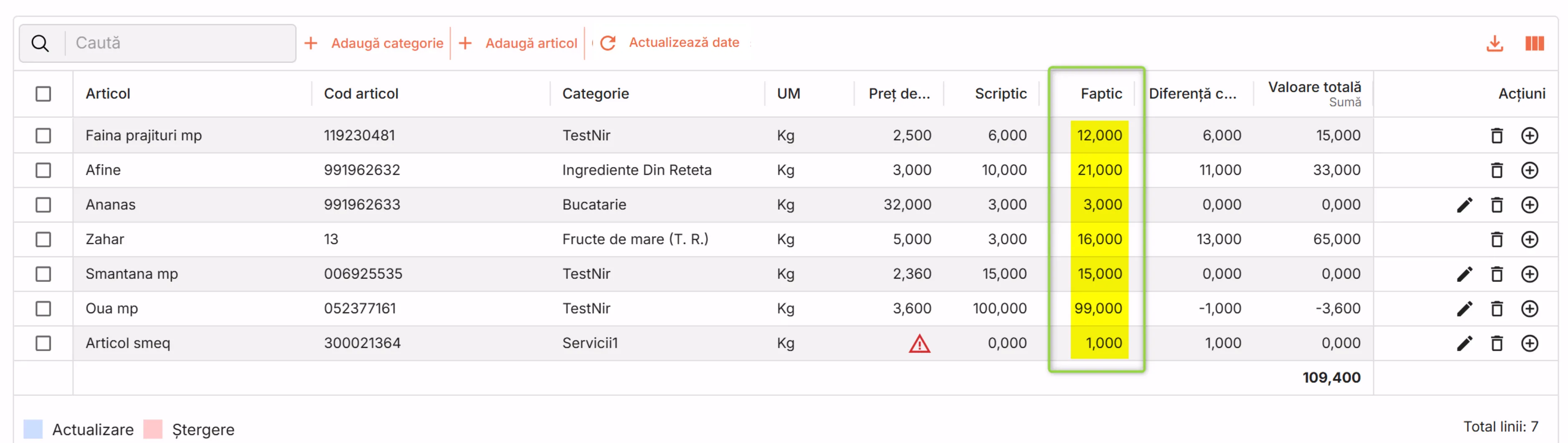Edit the Smantana mp row
This screenshot has height=443, width=1568.
coord(1465,274)
